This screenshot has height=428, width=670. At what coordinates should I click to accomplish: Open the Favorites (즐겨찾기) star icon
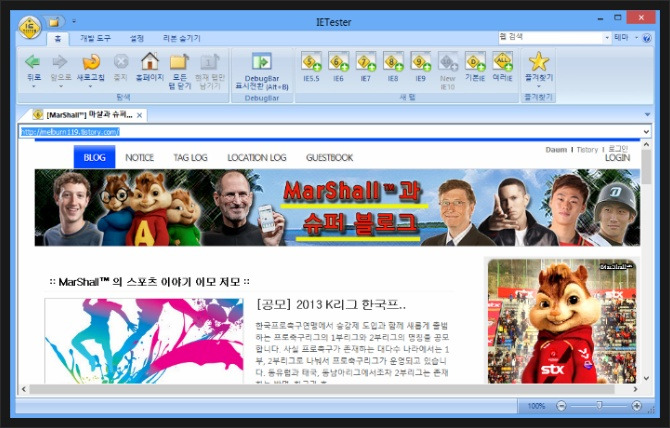(539, 62)
